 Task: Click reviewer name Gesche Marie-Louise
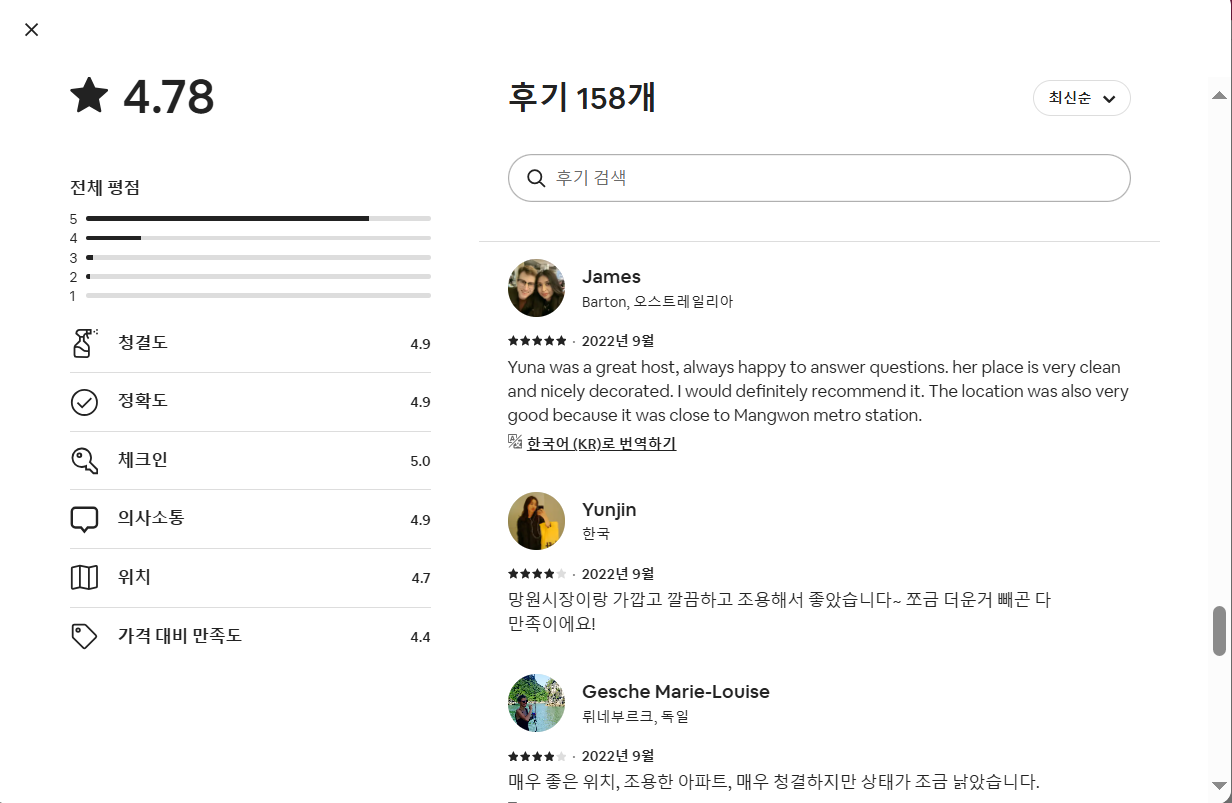(x=675, y=692)
